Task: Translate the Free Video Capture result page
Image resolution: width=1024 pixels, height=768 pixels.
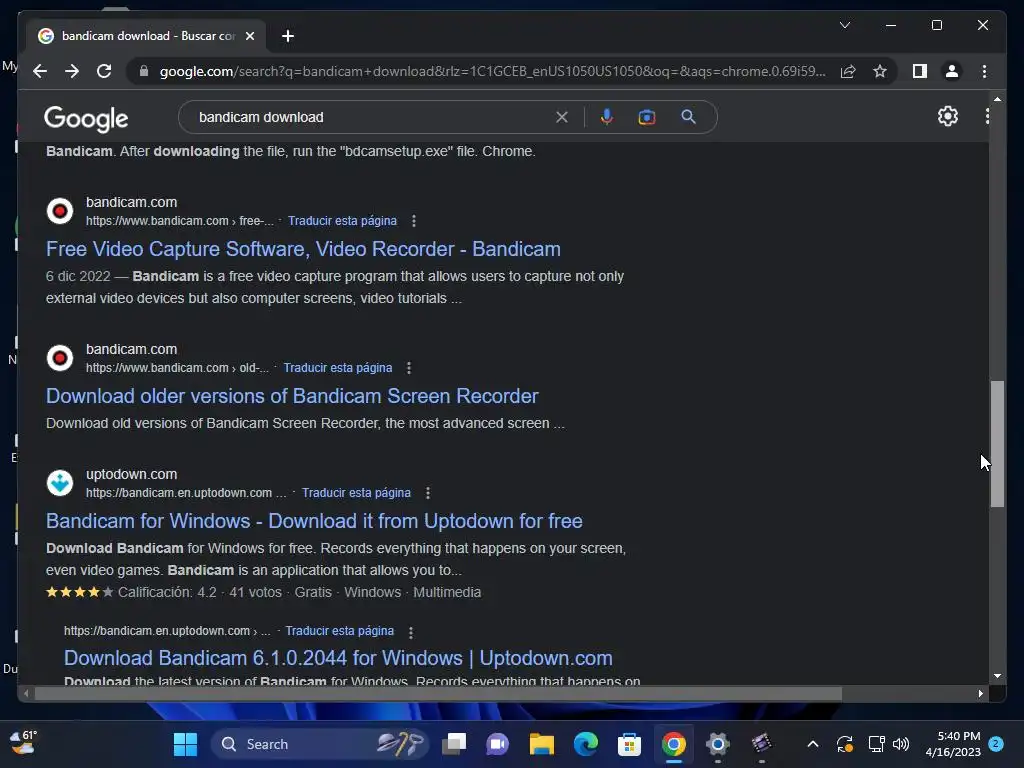Action: click(342, 221)
